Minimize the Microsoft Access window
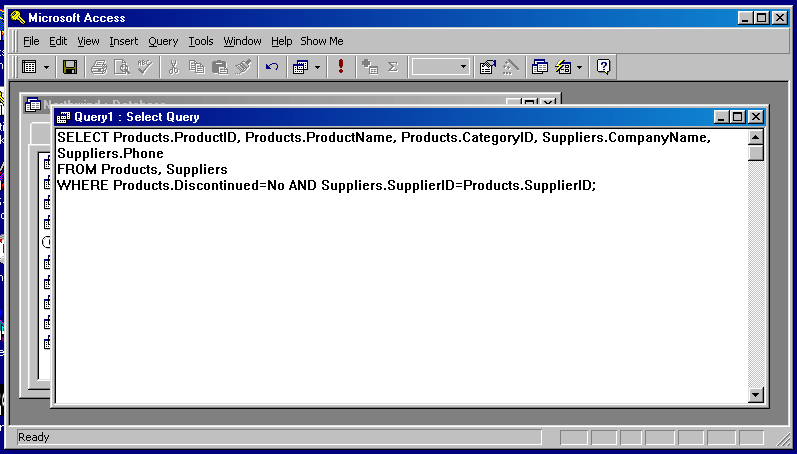Viewport: 797px width, 454px height. (x=746, y=18)
